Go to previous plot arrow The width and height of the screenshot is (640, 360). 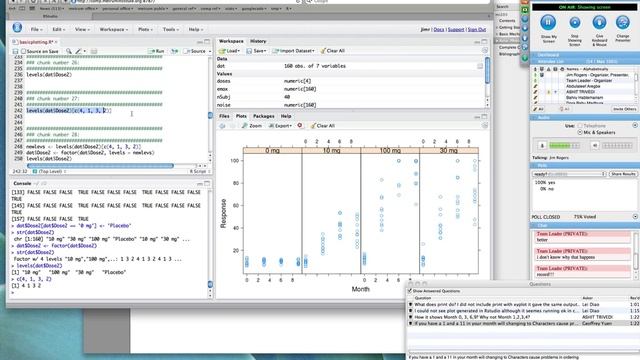coord(222,126)
